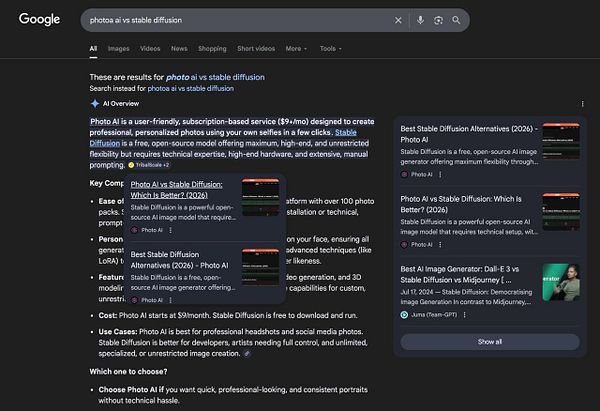Click Photo AI favicon in second sidebar card
Screen dimensions: 600x411
click(404, 245)
